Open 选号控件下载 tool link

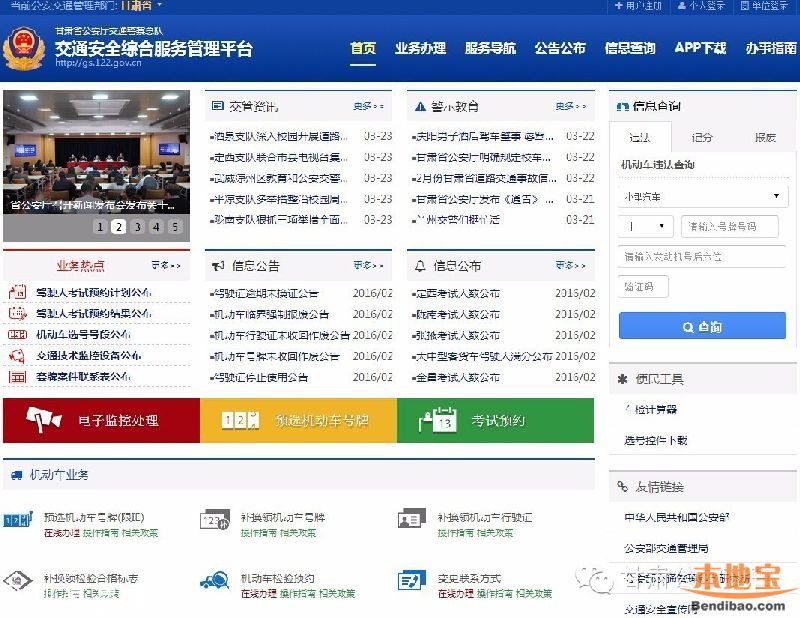(656, 440)
